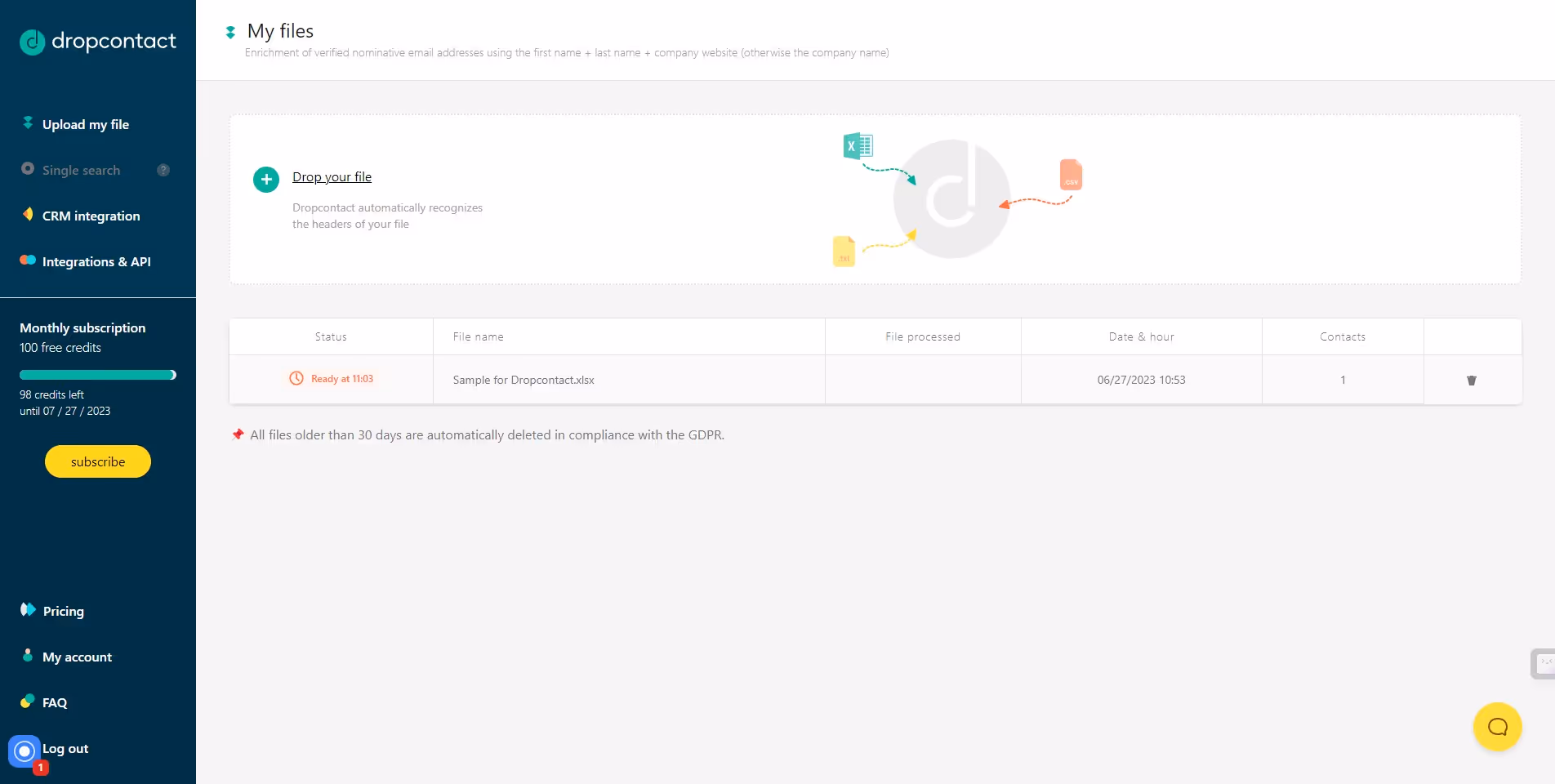Screen dimensions: 1555x784
Task: Open the Single search help question mark
Action: click(163, 170)
